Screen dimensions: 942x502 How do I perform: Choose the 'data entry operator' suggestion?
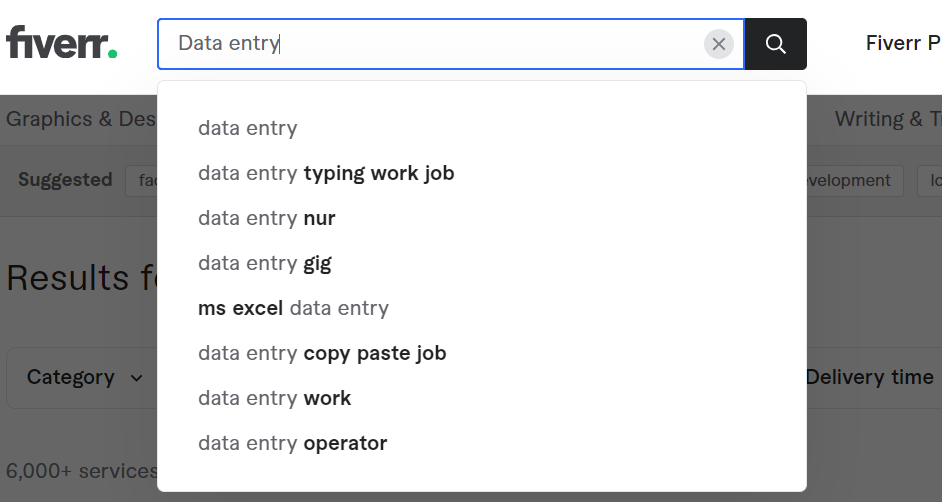click(x=482, y=443)
